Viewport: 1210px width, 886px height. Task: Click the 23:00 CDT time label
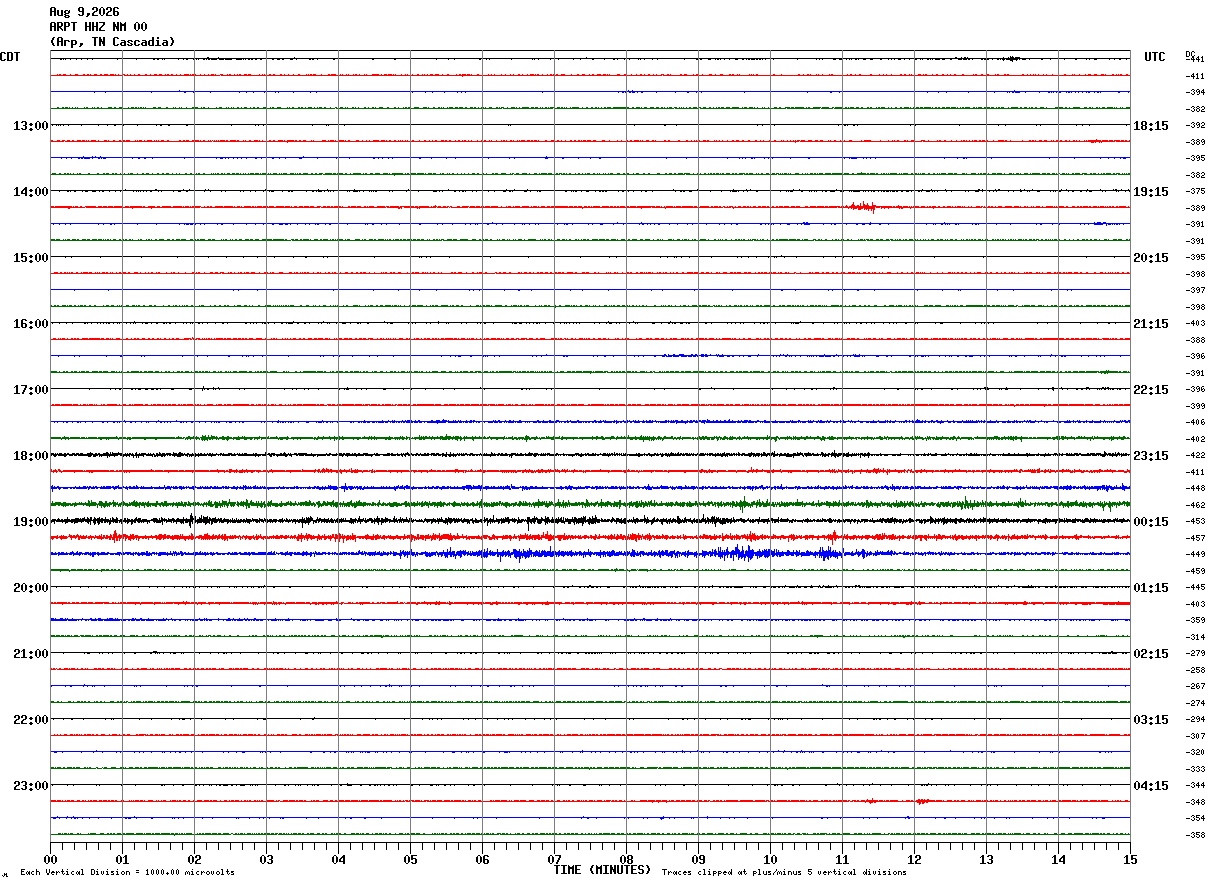(x=30, y=786)
